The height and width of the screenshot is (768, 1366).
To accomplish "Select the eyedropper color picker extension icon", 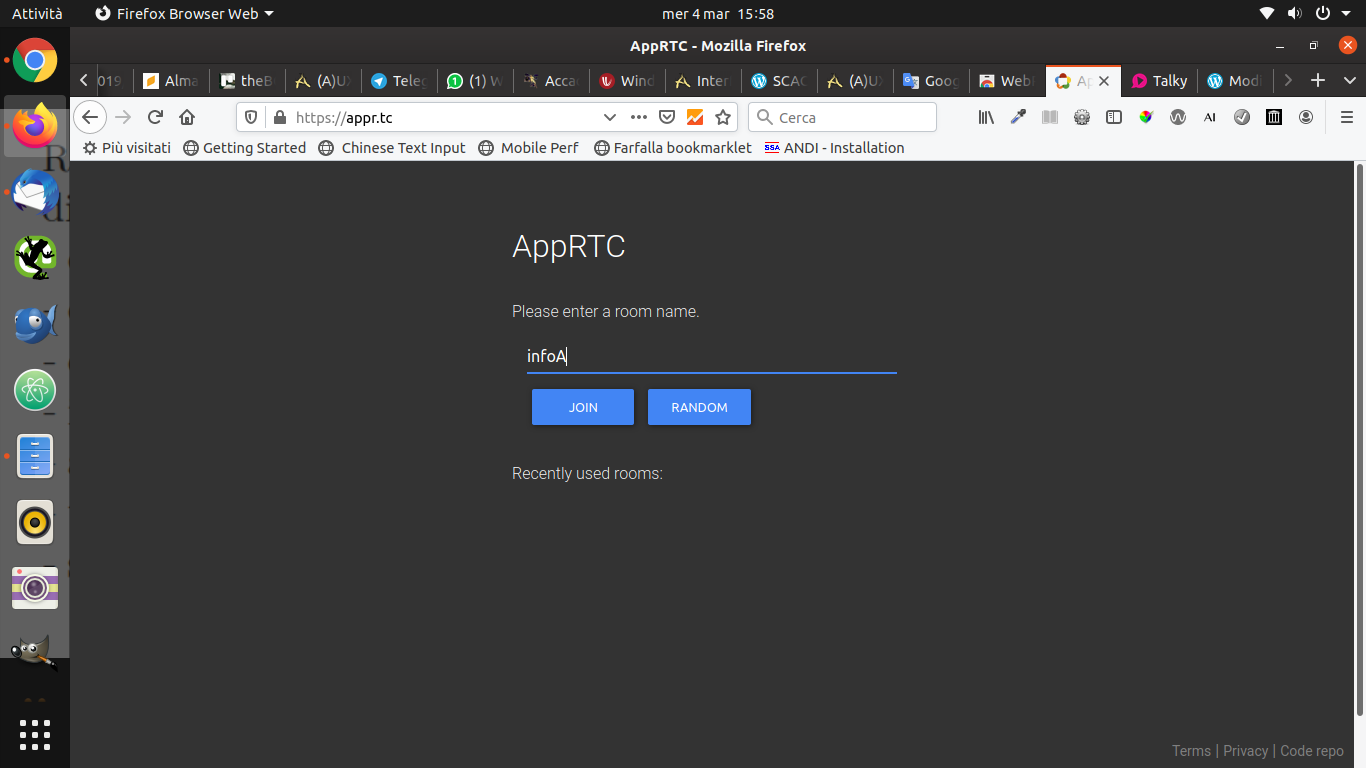I will point(1018,117).
